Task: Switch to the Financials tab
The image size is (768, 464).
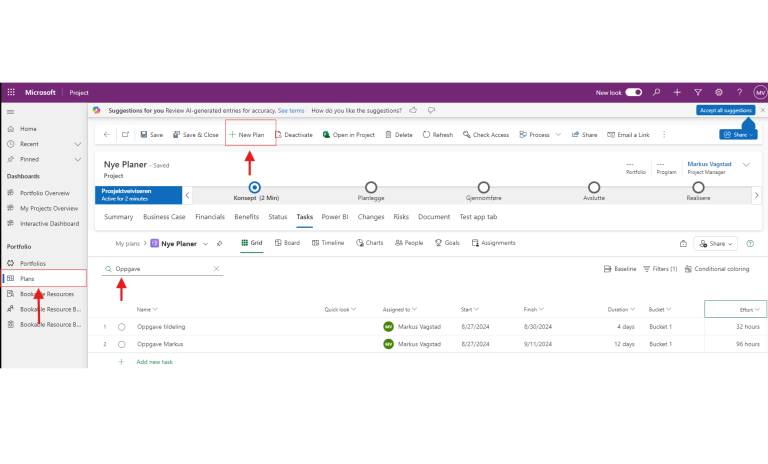Action: (210, 217)
